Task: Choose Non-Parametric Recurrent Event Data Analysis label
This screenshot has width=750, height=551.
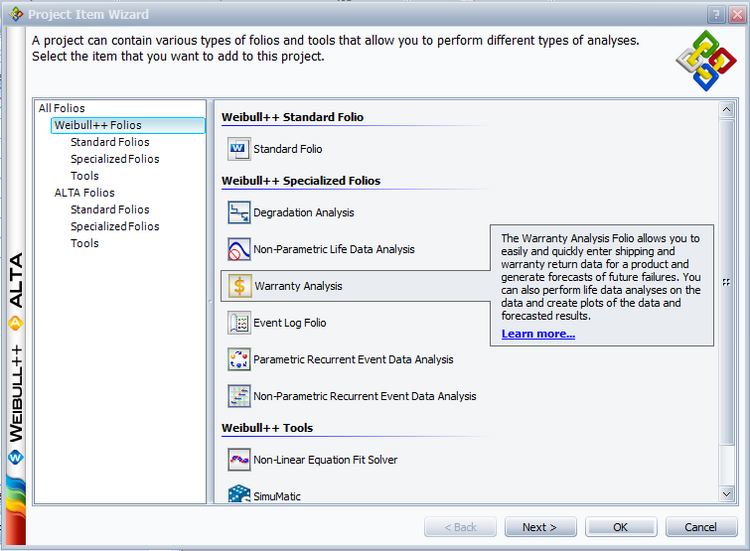Action: (365, 396)
